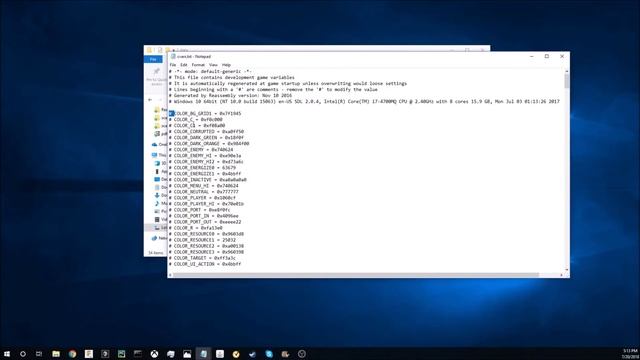Select This PC in Explorer navigation pane
The width and height of the screenshot is (640, 360).
click(x=159, y=155)
